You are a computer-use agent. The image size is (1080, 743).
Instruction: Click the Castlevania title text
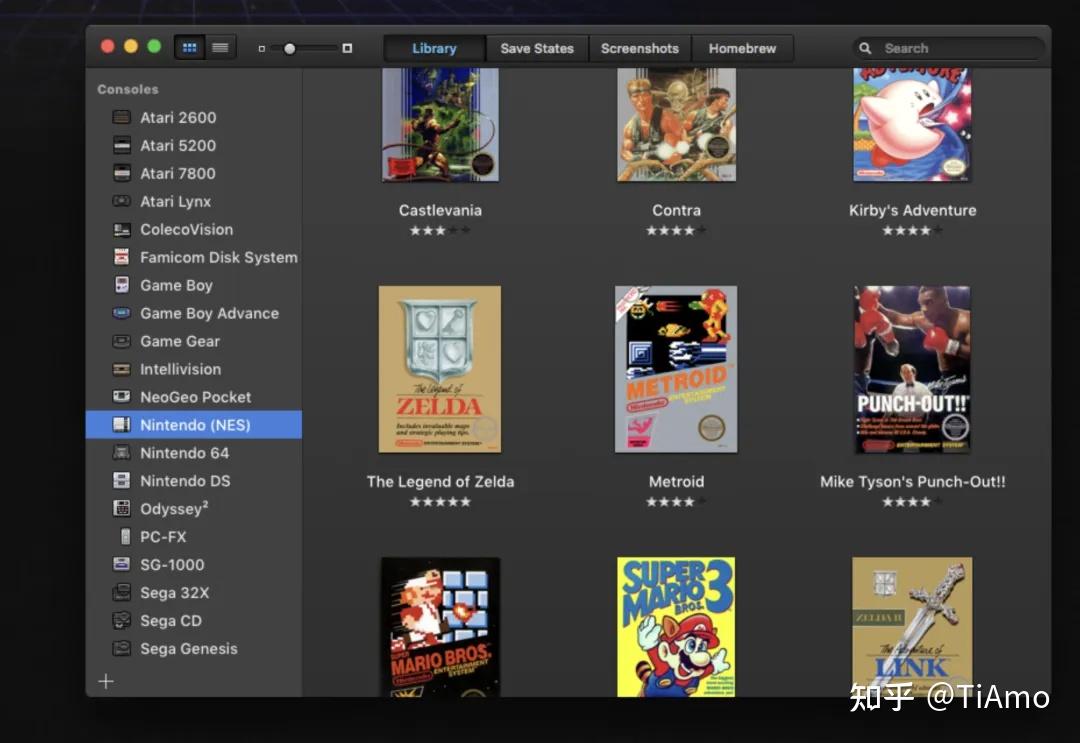(440, 210)
